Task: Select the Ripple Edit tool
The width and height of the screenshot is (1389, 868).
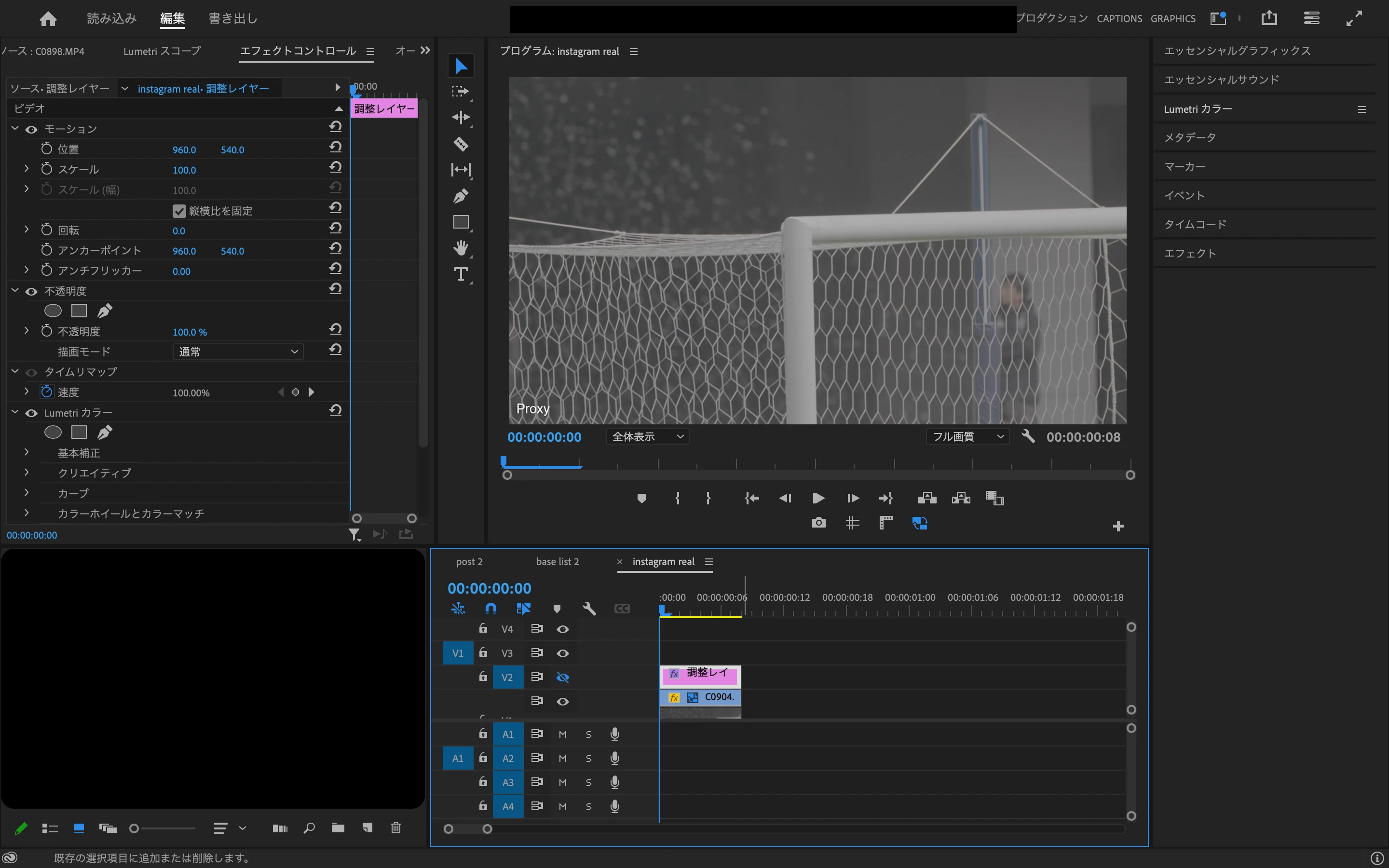Action: (461, 118)
